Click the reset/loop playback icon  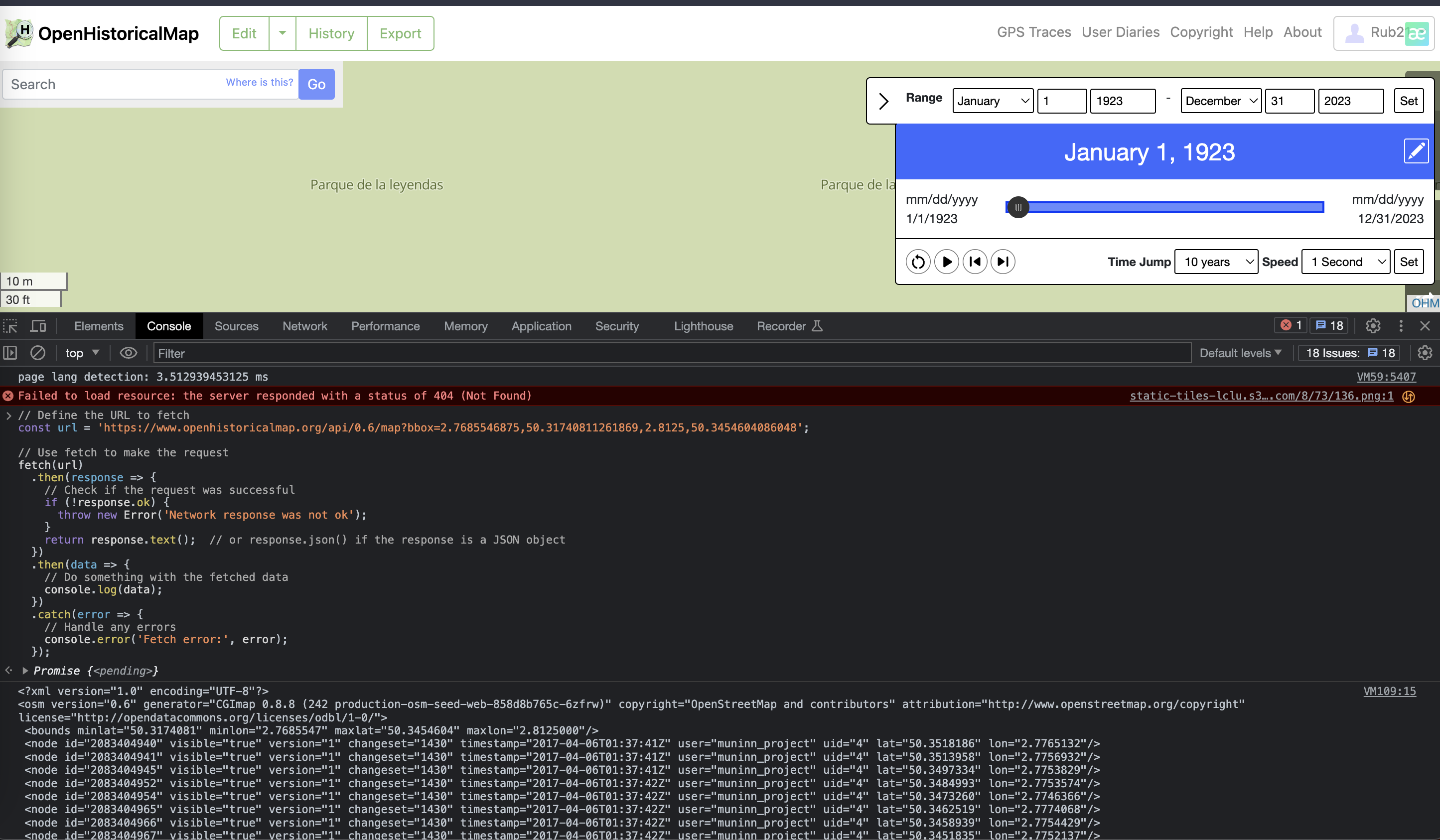coord(918,262)
